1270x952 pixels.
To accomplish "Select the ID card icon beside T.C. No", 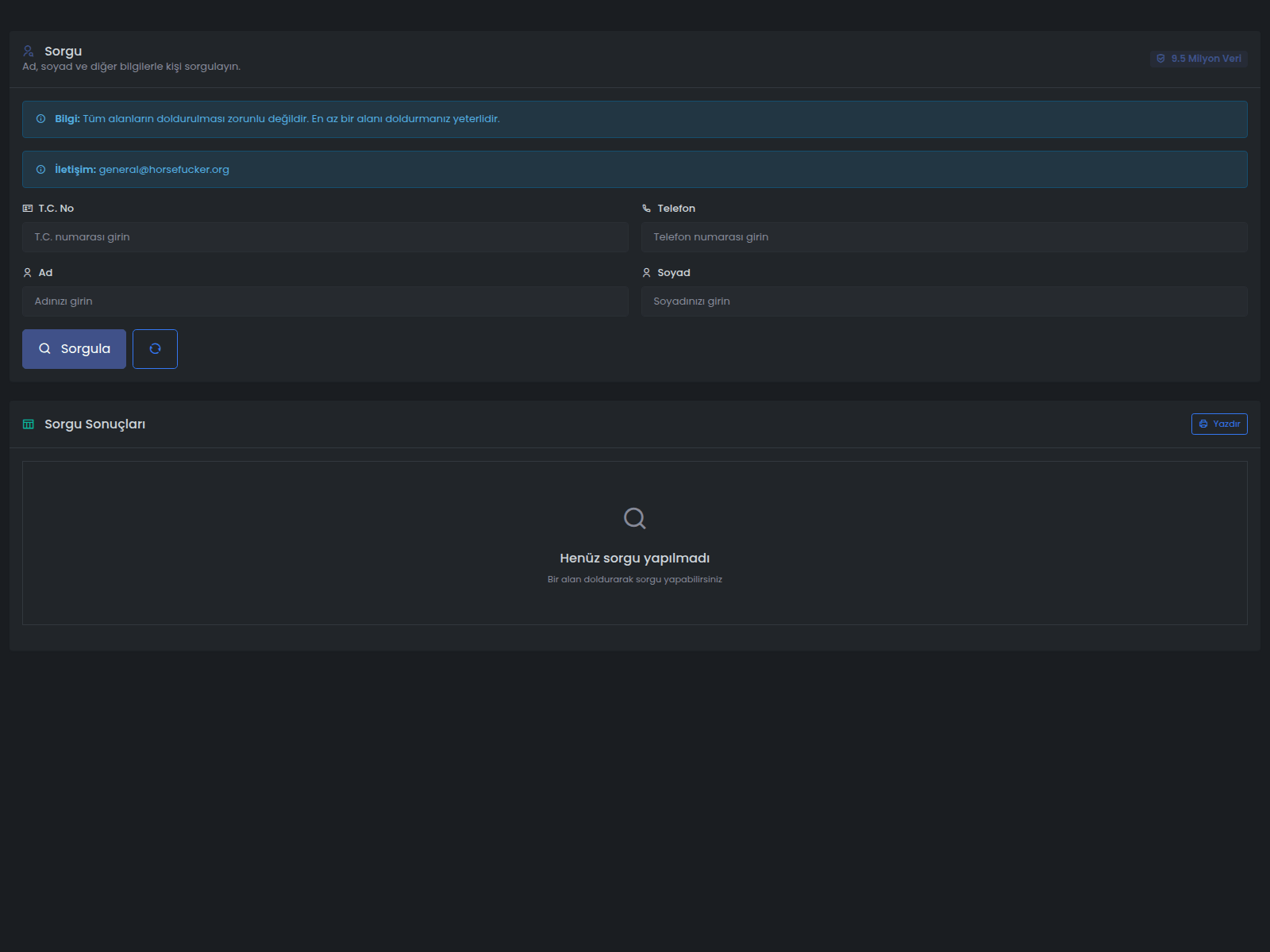I will click(x=29, y=208).
